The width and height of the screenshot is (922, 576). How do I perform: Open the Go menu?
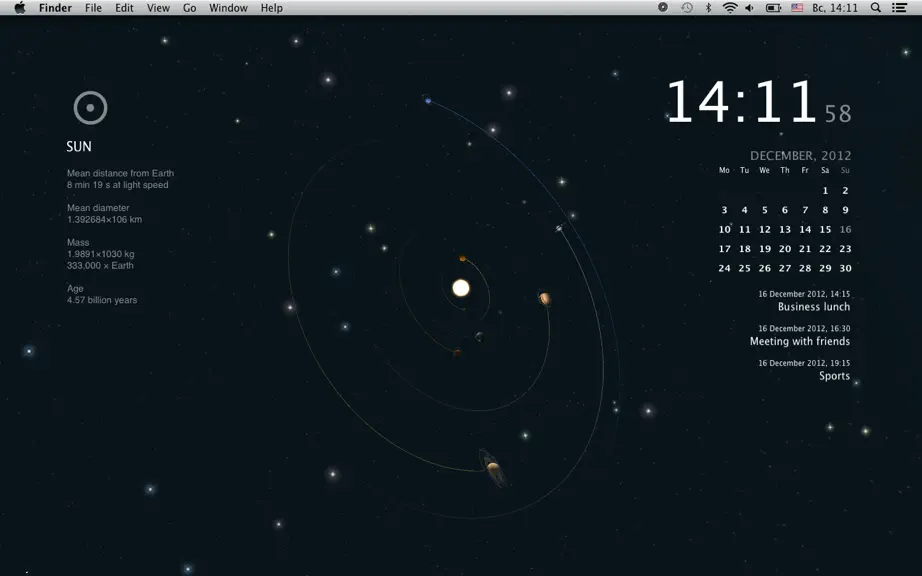click(x=189, y=8)
